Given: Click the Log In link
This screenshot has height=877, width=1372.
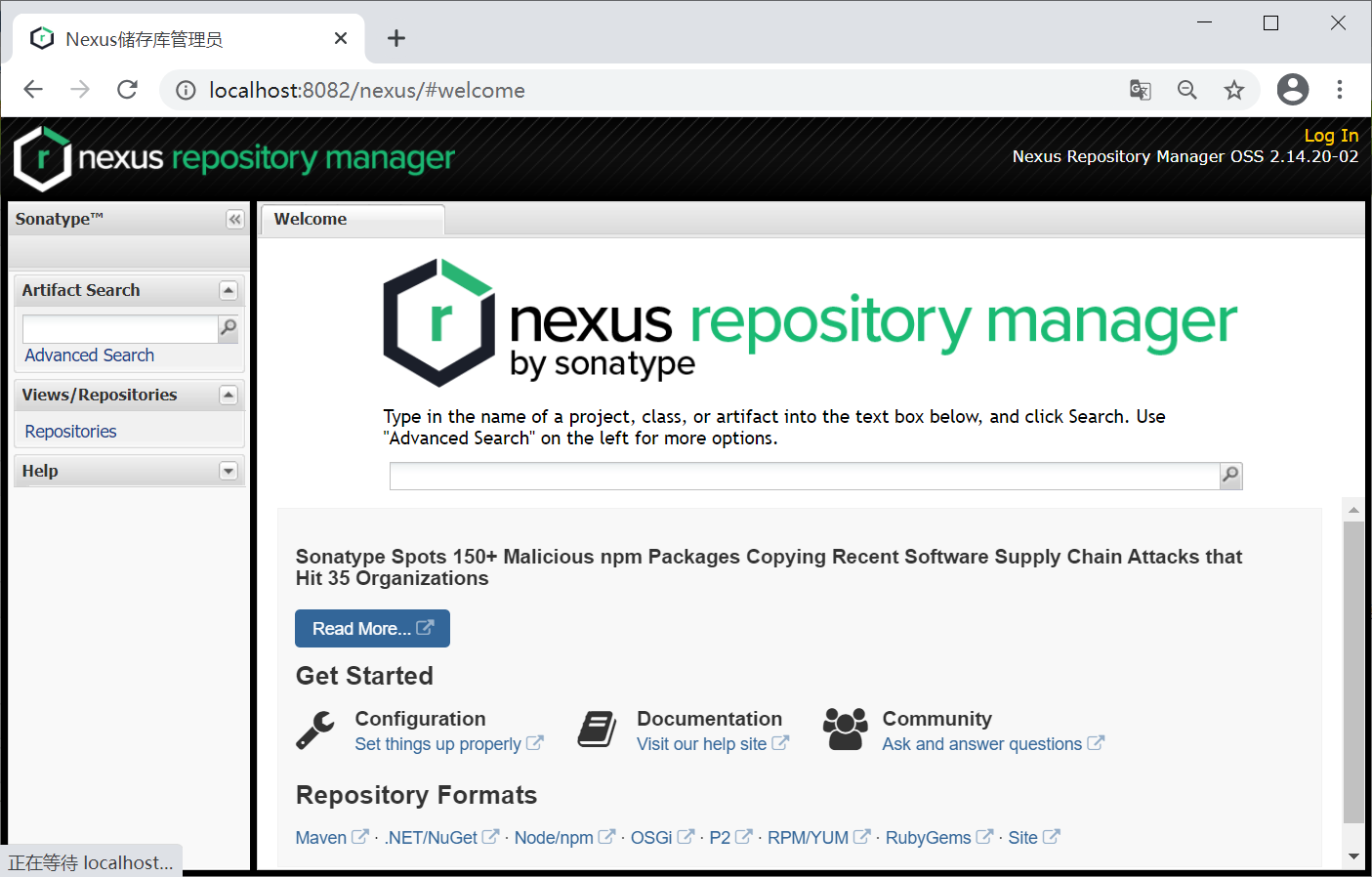Looking at the screenshot, I should tap(1331, 136).
